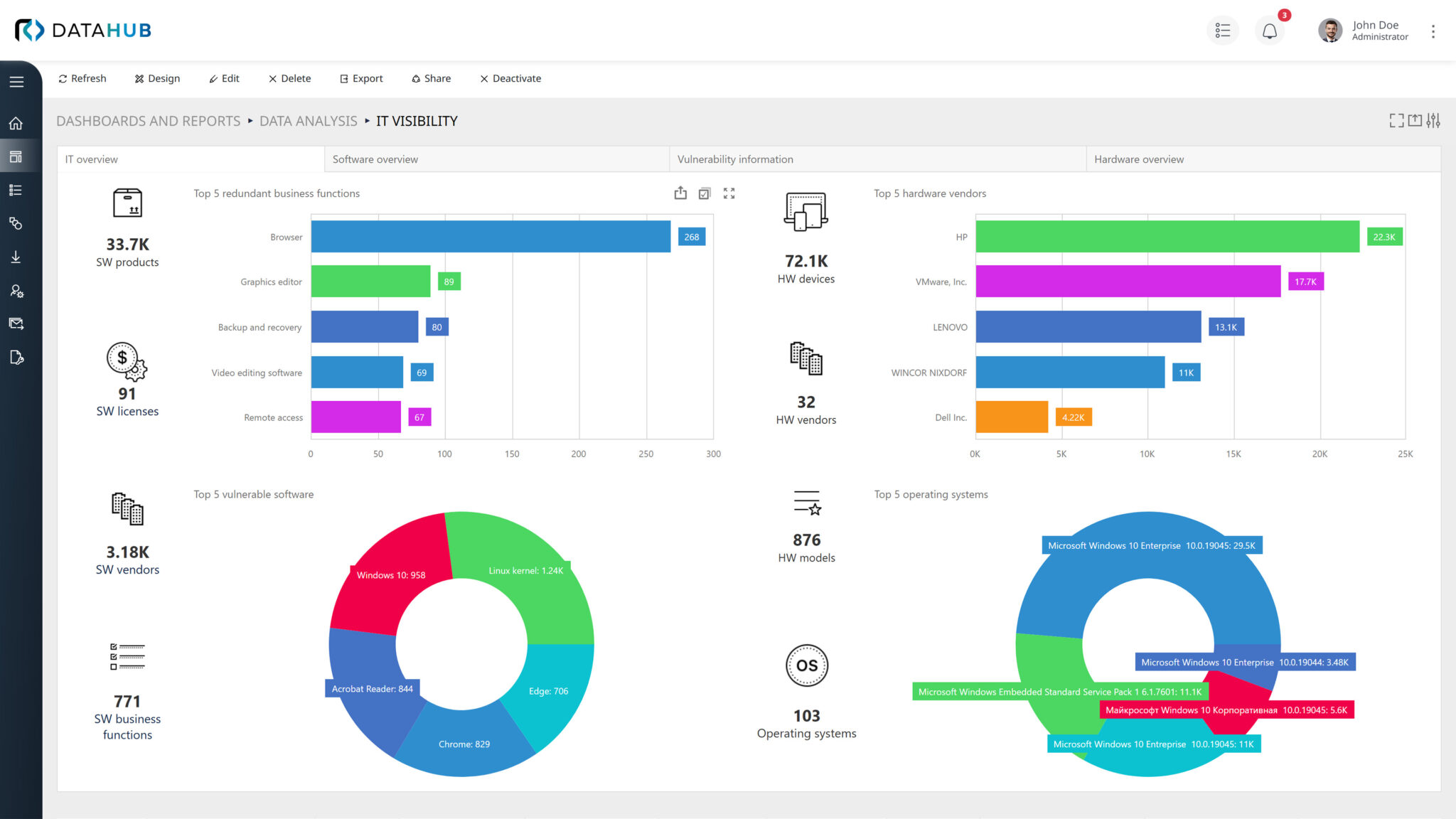Click the SW products box icon
The width and height of the screenshot is (1456, 819).
tap(127, 203)
